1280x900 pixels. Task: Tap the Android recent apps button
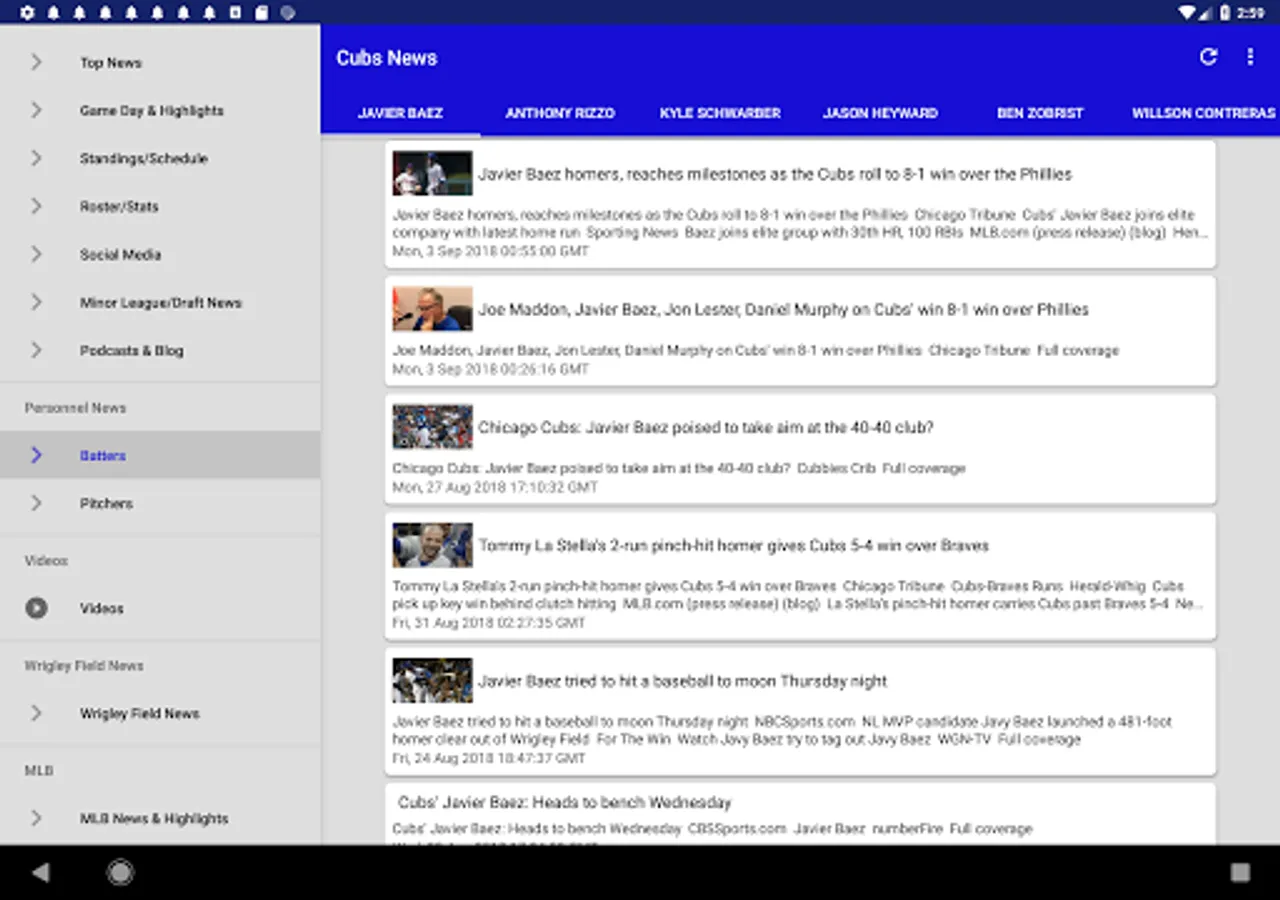pyautogui.click(x=1240, y=873)
